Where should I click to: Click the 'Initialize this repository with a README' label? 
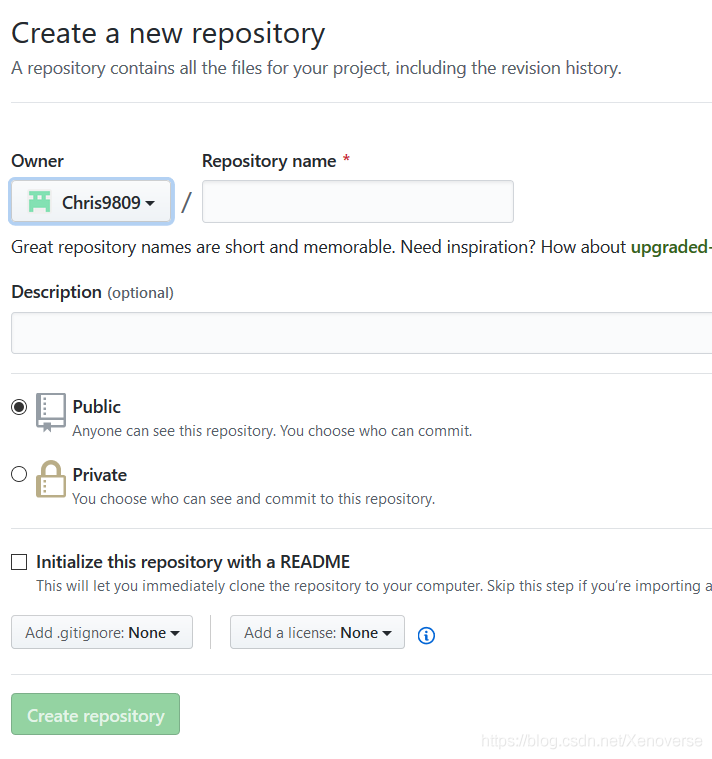[193, 562]
